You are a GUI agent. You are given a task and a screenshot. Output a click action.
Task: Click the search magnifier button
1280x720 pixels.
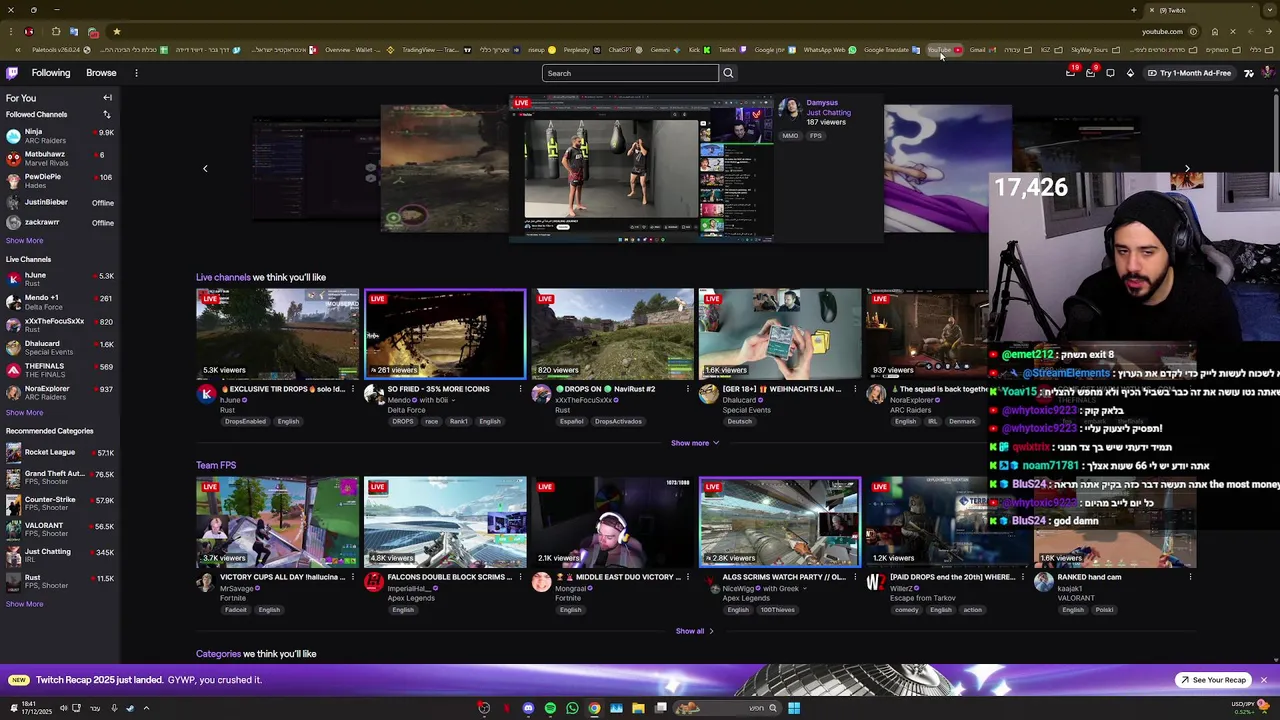click(728, 73)
